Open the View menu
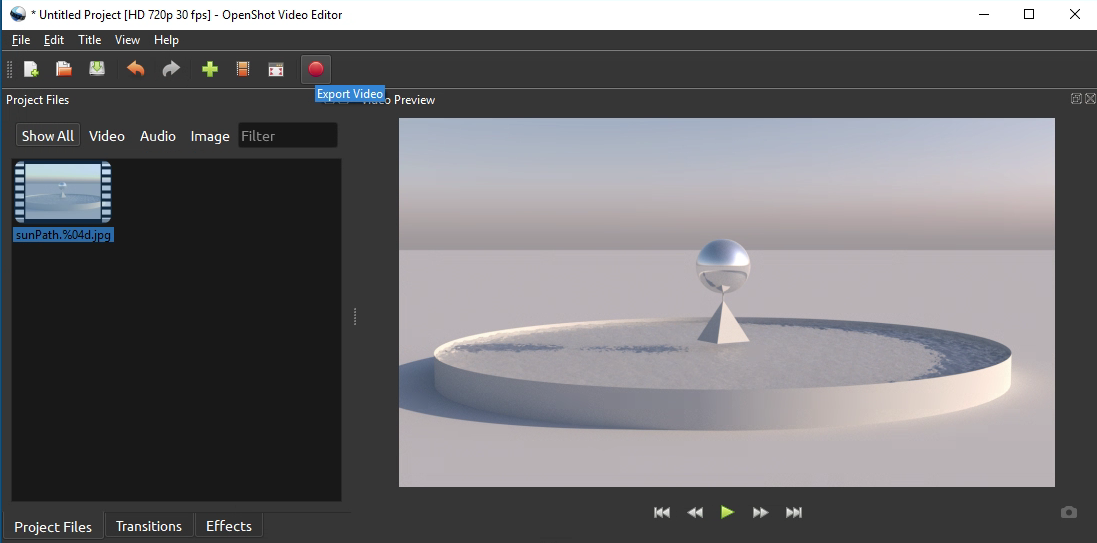 pyautogui.click(x=127, y=40)
